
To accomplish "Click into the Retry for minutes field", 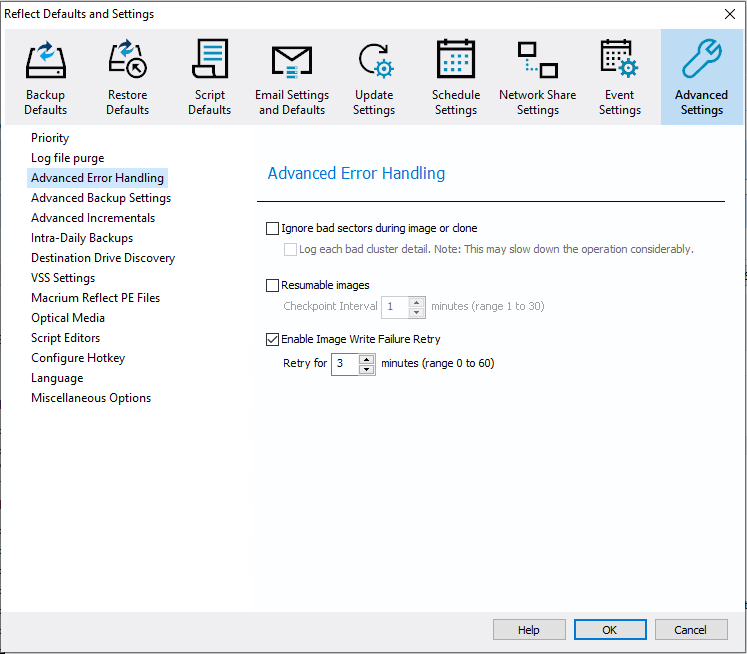I will (x=345, y=364).
